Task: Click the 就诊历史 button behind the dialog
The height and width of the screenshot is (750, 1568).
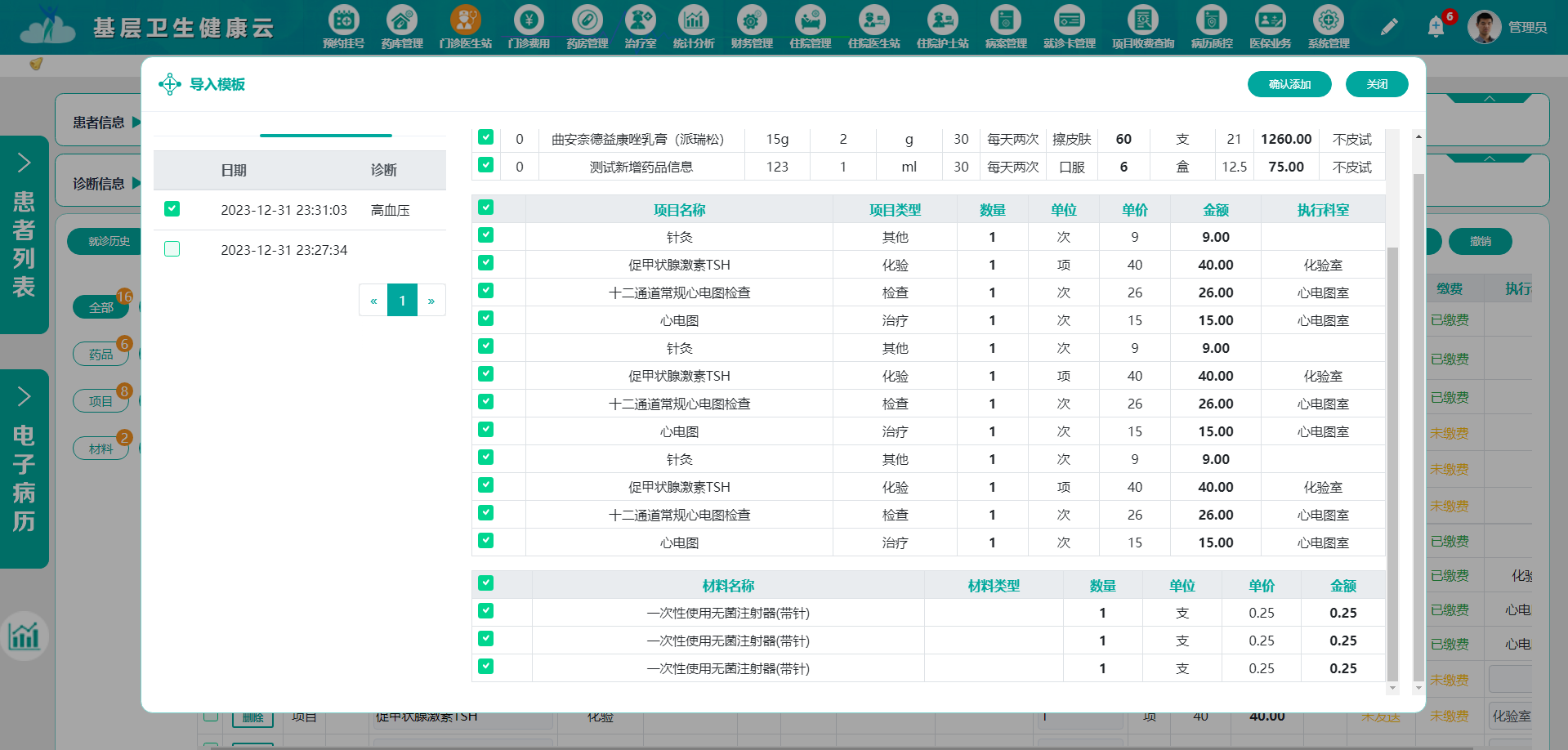Action: point(106,241)
